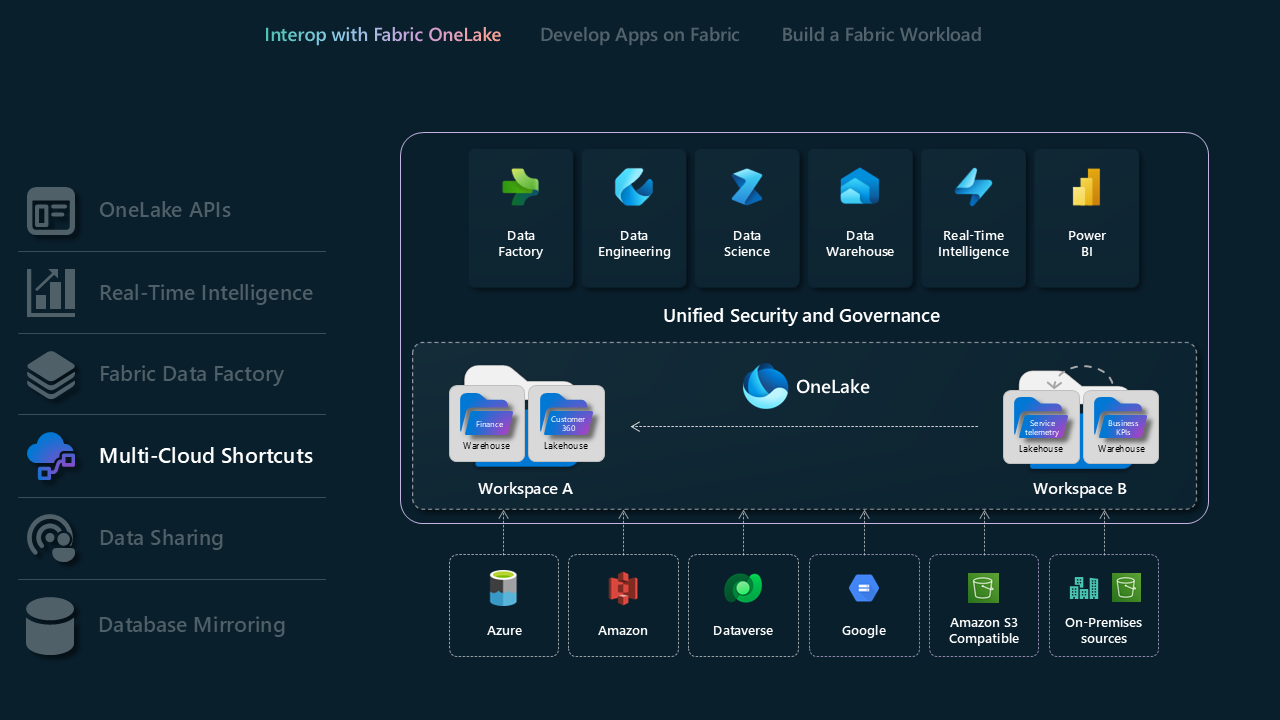Select the Real-Time Intelligence lightning icon

[x=973, y=188]
